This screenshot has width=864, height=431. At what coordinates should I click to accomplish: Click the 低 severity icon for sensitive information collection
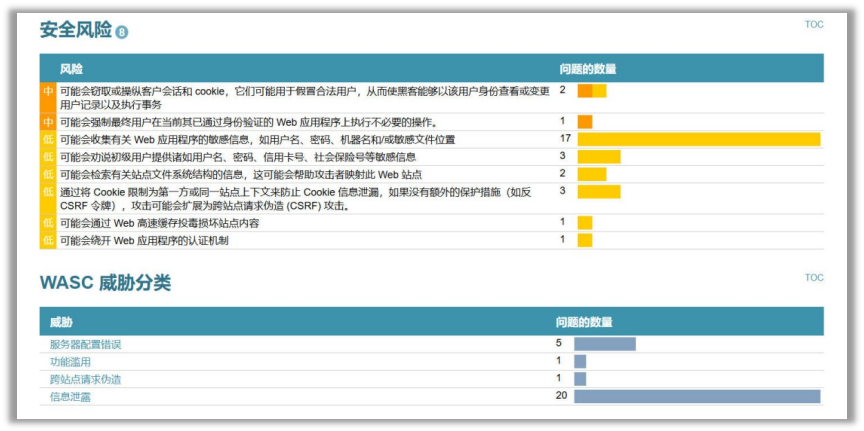click(x=48, y=139)
